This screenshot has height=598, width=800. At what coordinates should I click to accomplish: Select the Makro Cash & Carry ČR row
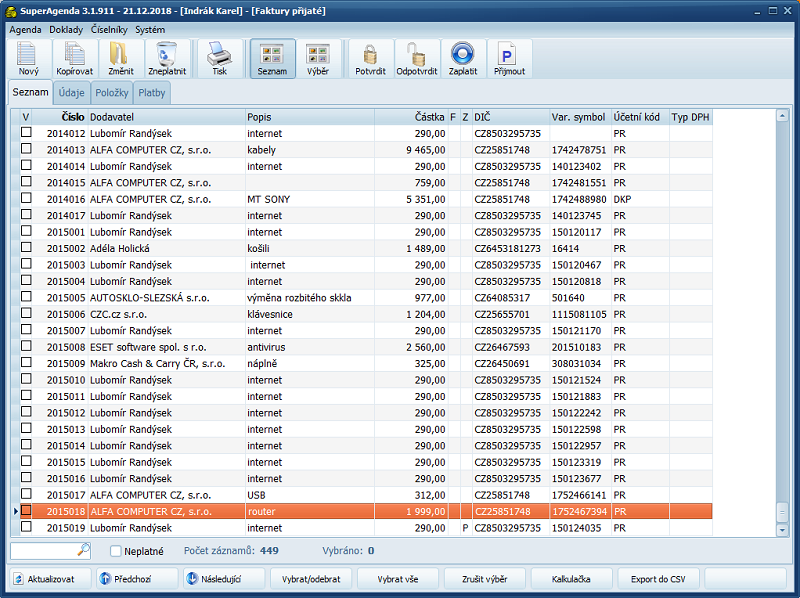[361, 363]
